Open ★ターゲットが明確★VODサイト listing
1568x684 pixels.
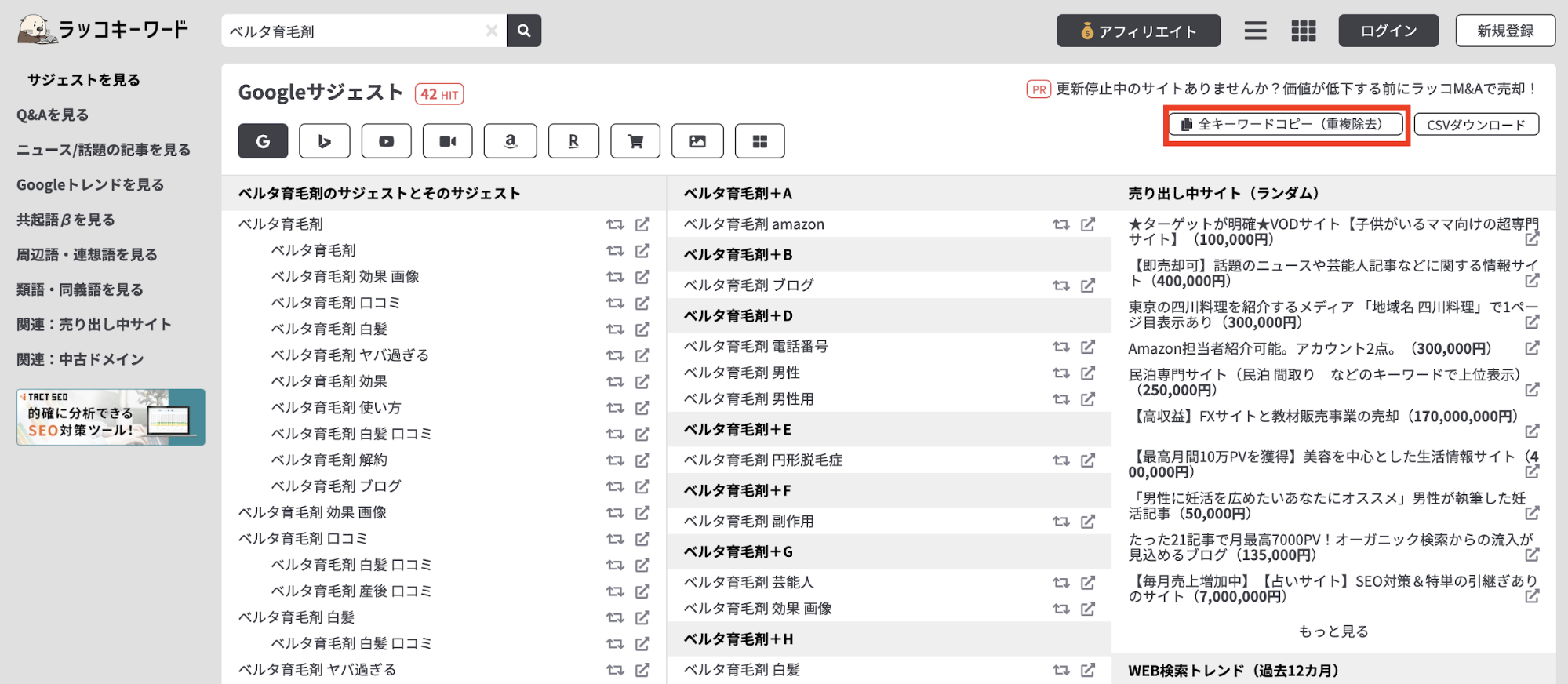[1333, 231]
